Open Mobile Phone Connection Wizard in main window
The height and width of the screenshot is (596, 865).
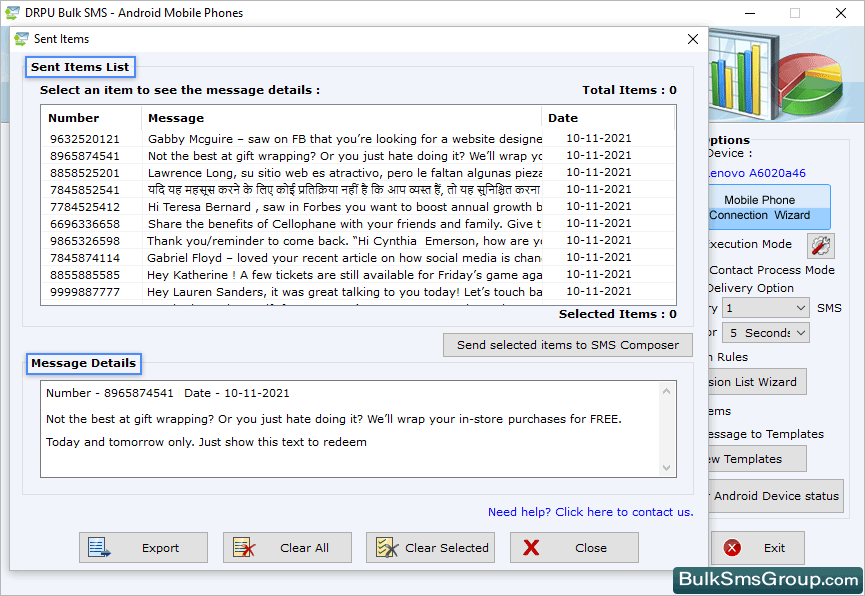[769, 207]
